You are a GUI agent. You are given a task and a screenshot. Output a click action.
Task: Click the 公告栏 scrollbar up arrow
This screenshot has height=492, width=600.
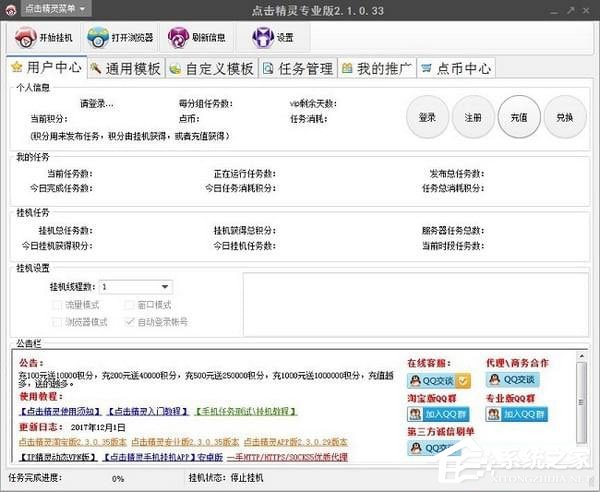click(582, 356)
